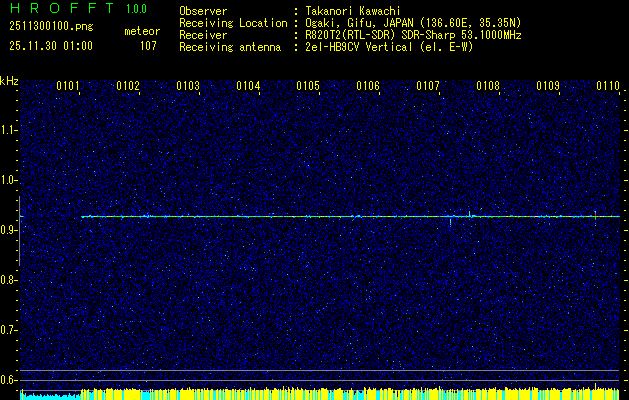
Task: Click the 1.1 kHz axis label
Action: click(9, 130)
